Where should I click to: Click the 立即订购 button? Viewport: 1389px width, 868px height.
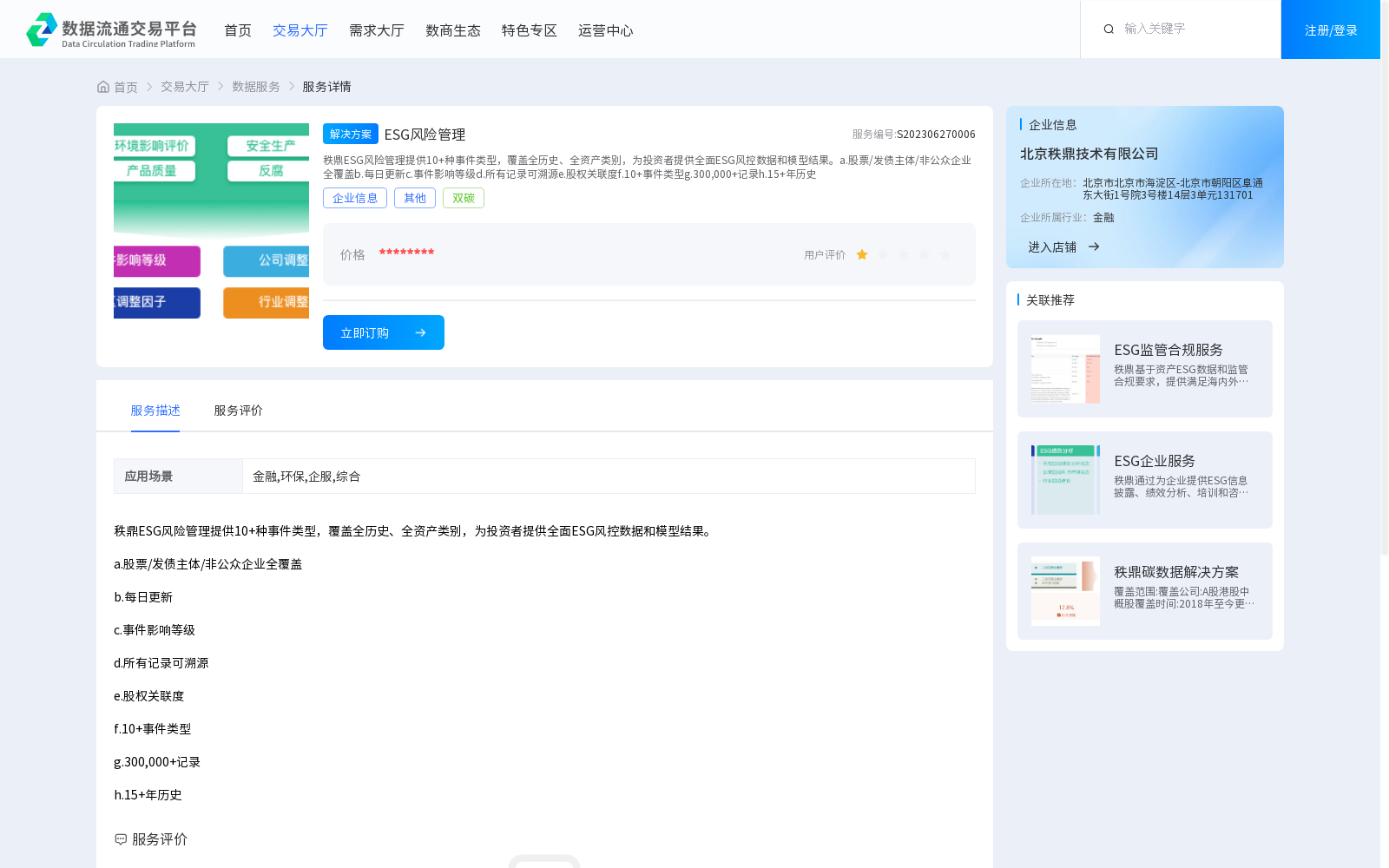[384, 332]
